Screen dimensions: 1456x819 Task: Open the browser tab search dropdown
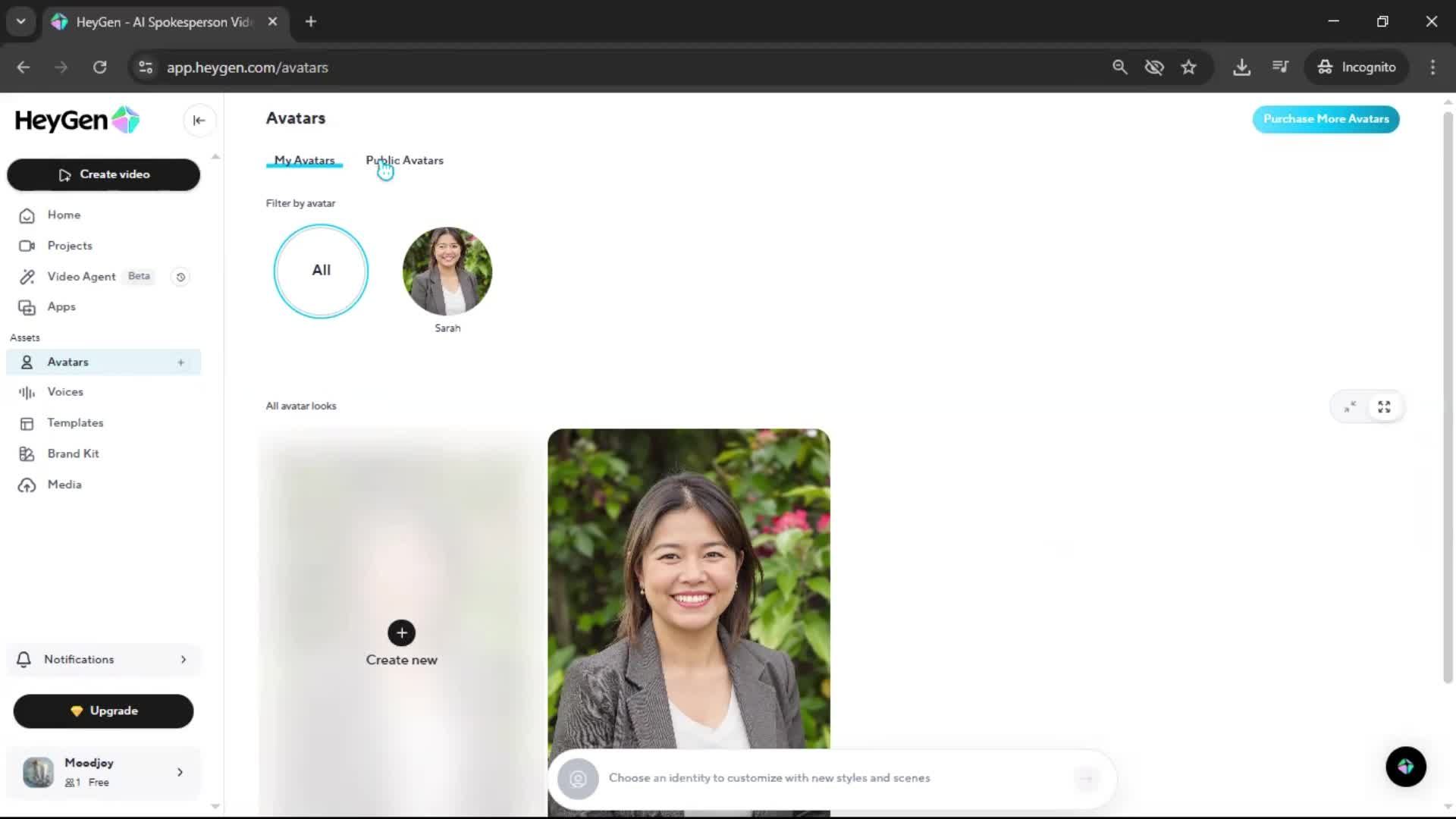click(20, 21)
